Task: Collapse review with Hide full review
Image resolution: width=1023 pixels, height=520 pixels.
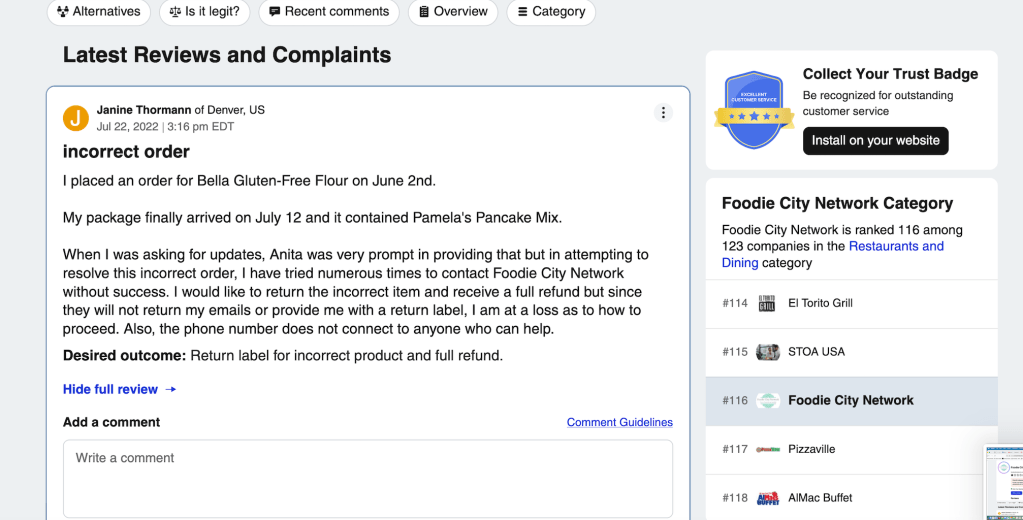Action: 119,389
